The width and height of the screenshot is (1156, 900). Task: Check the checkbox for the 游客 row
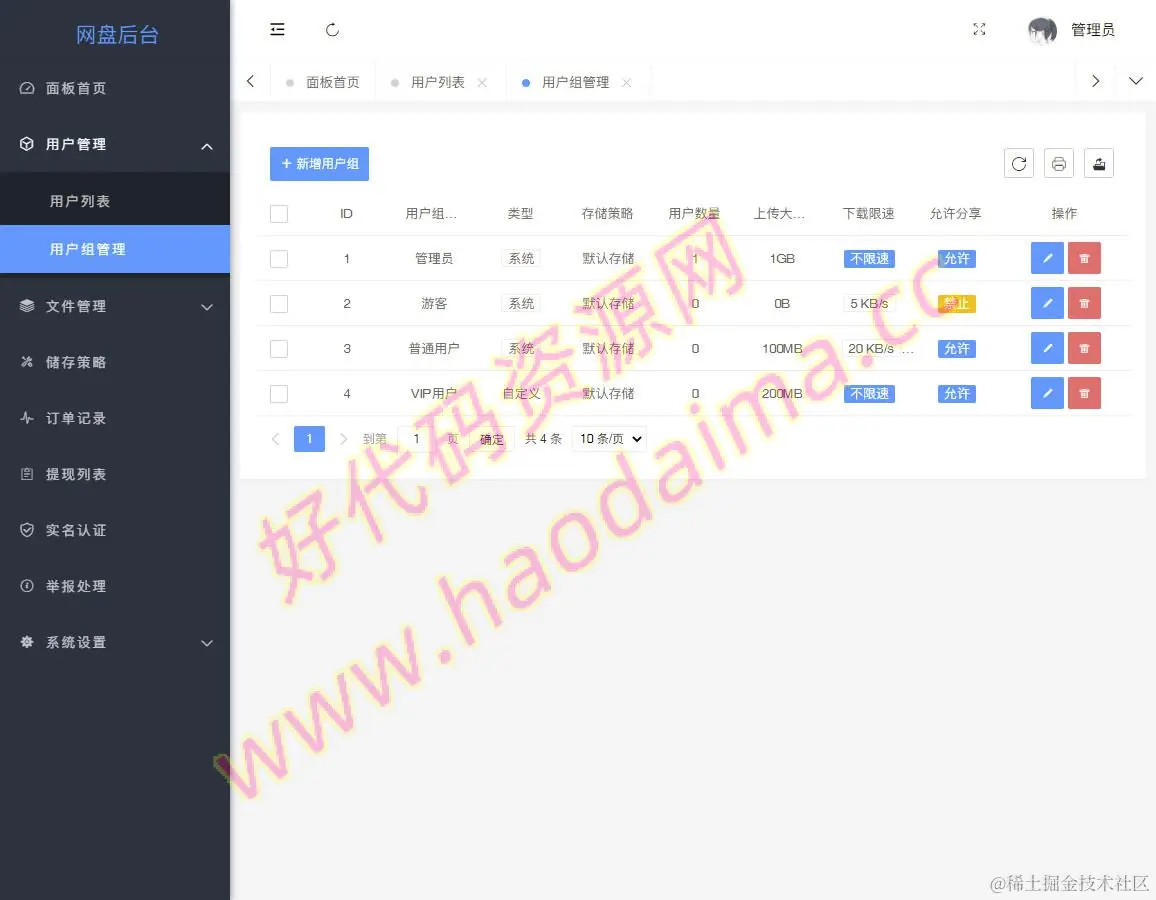click(278, 303)
